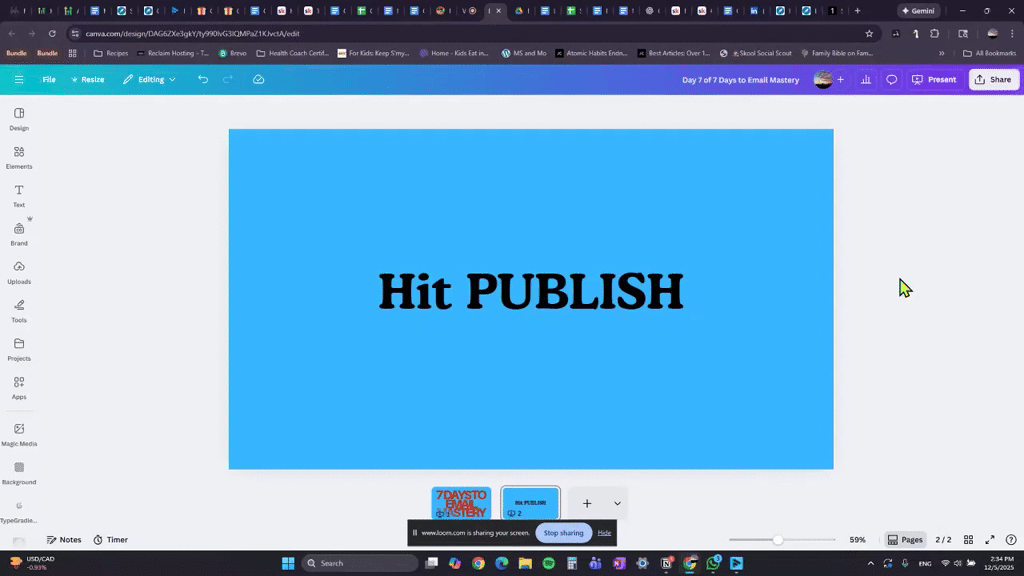The image size is (1024, 576).
Task: Click the Share button
Action: click(993, 79)
